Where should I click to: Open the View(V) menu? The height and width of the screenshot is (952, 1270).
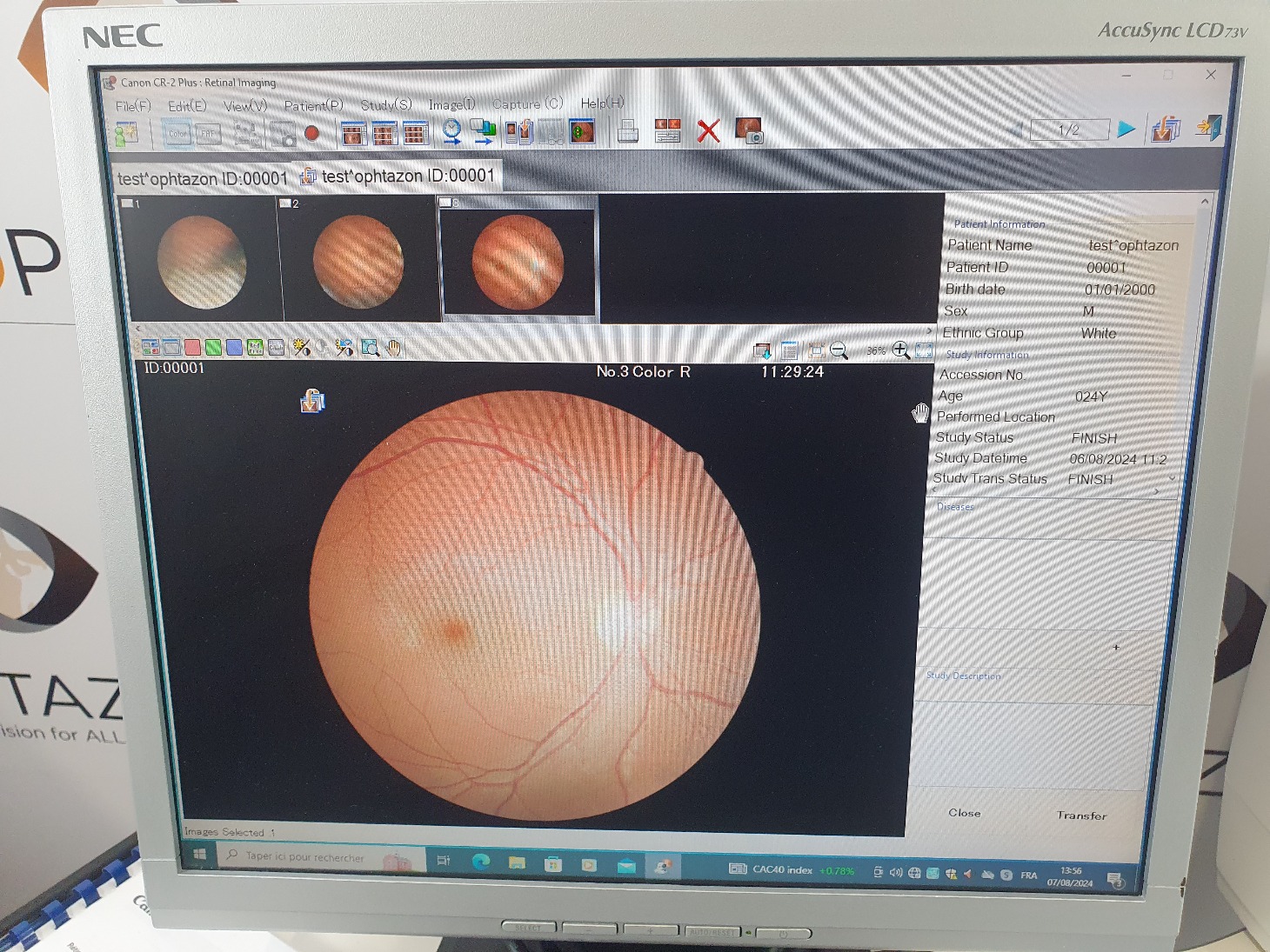point(245,106)
